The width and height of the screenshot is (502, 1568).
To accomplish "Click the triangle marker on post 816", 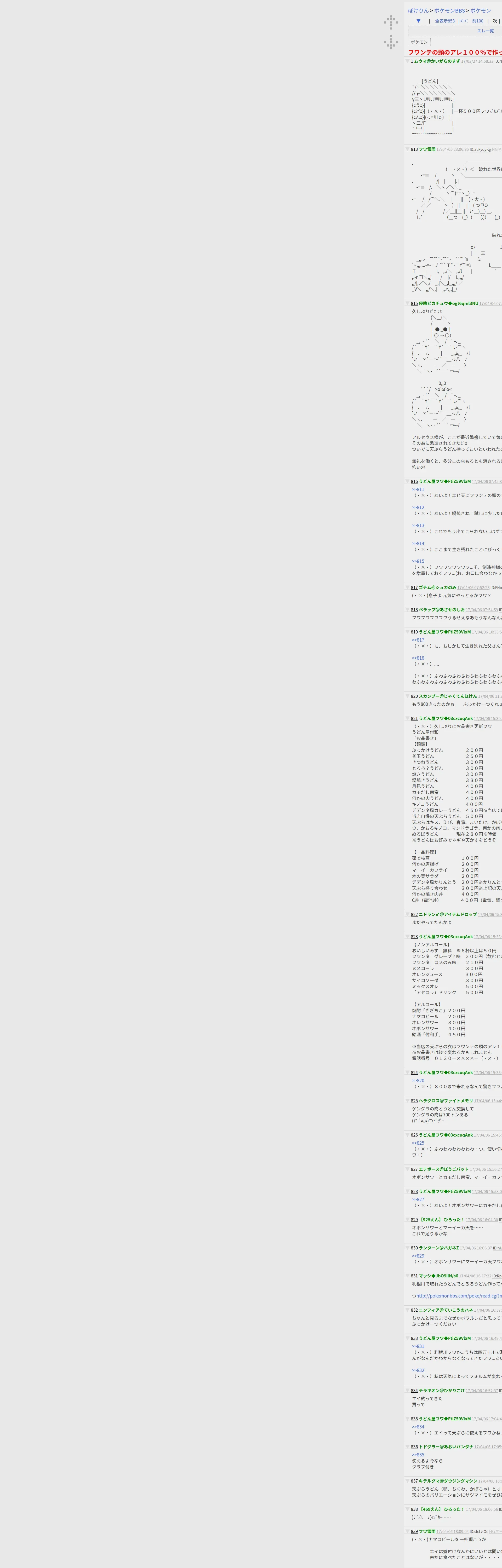I will click(408, 481).
